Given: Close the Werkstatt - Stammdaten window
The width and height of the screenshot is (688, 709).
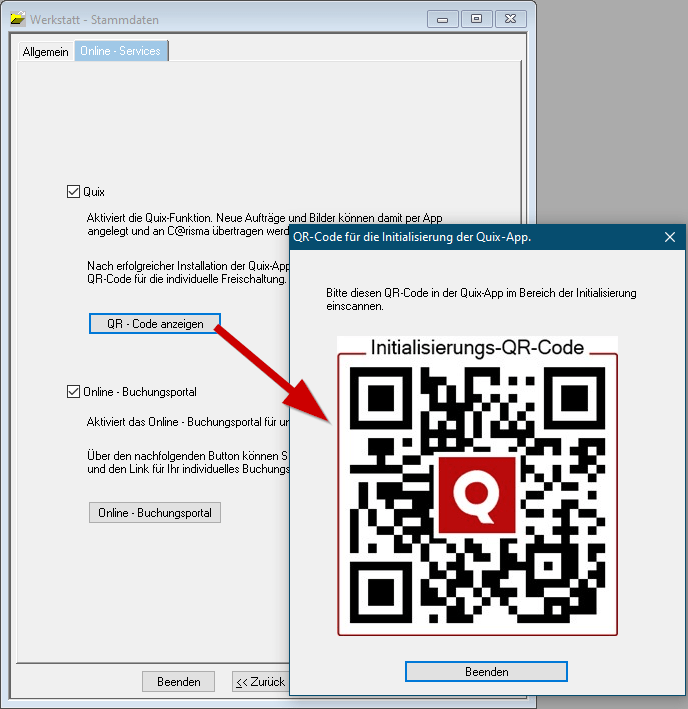Looking at the screenshot, I should tap(511, 19).
